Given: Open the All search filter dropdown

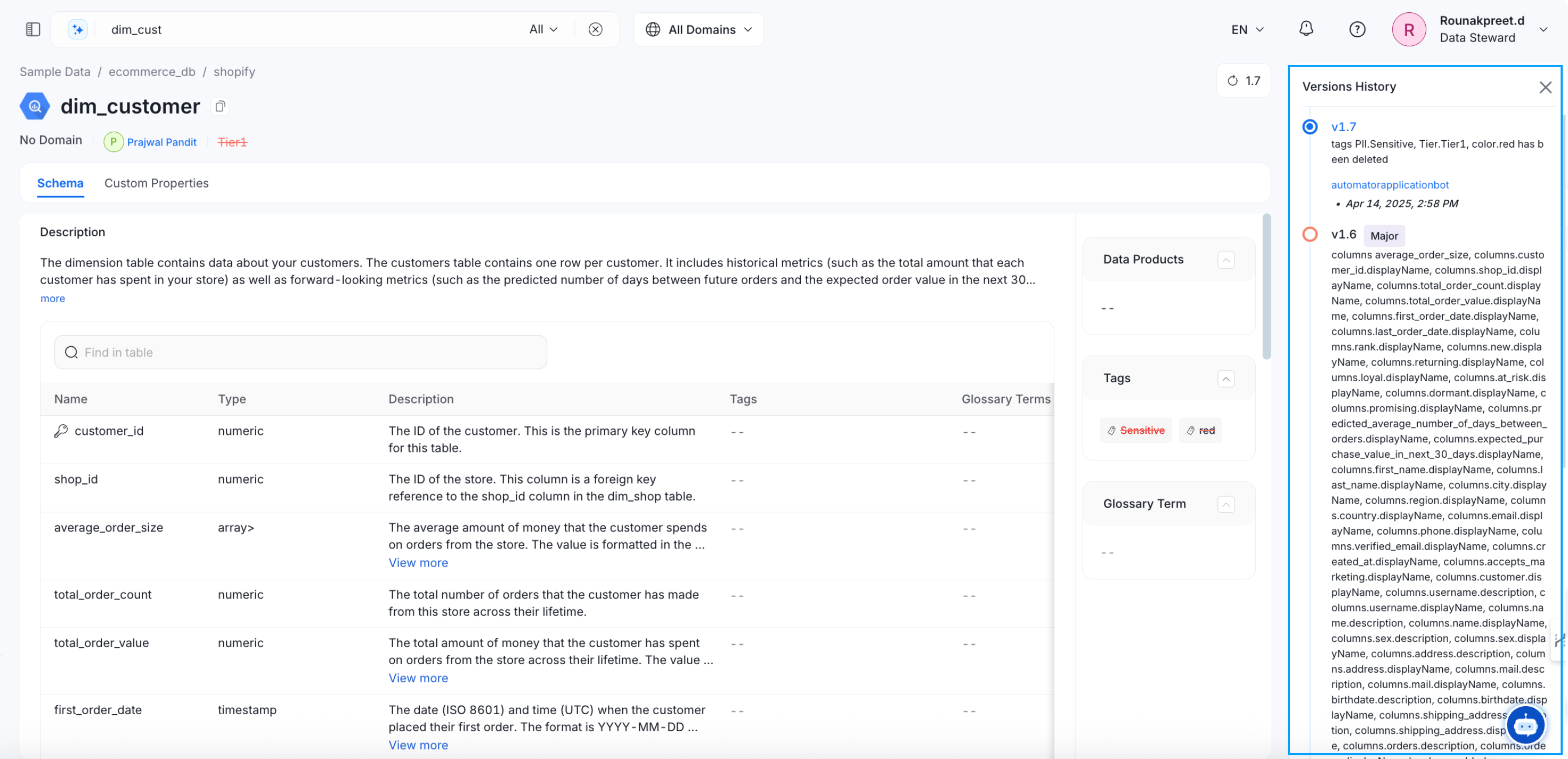Looking at the screenshot, I should 543,29.
